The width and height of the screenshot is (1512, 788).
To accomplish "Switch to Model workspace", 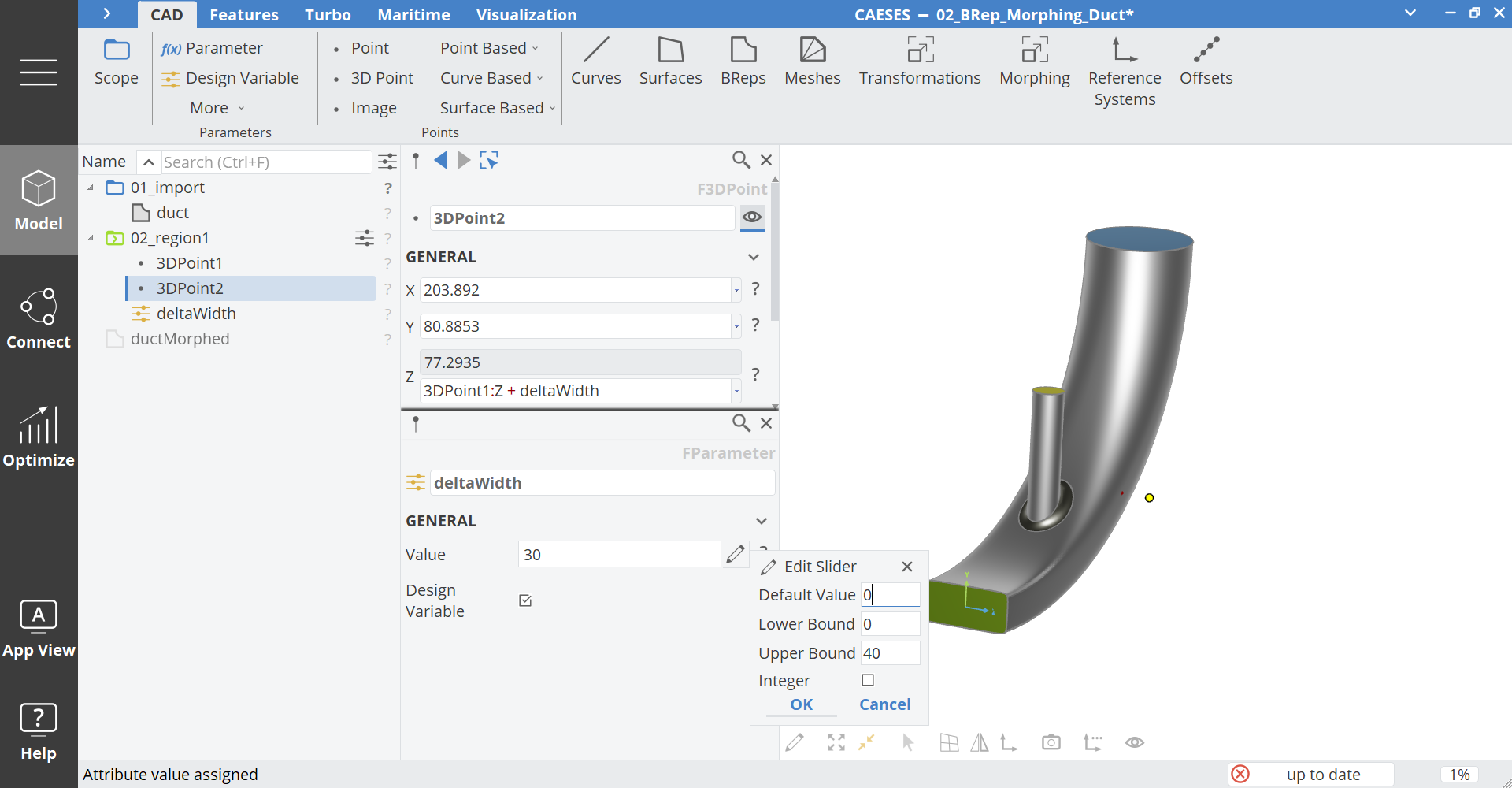I will (39, 200).
